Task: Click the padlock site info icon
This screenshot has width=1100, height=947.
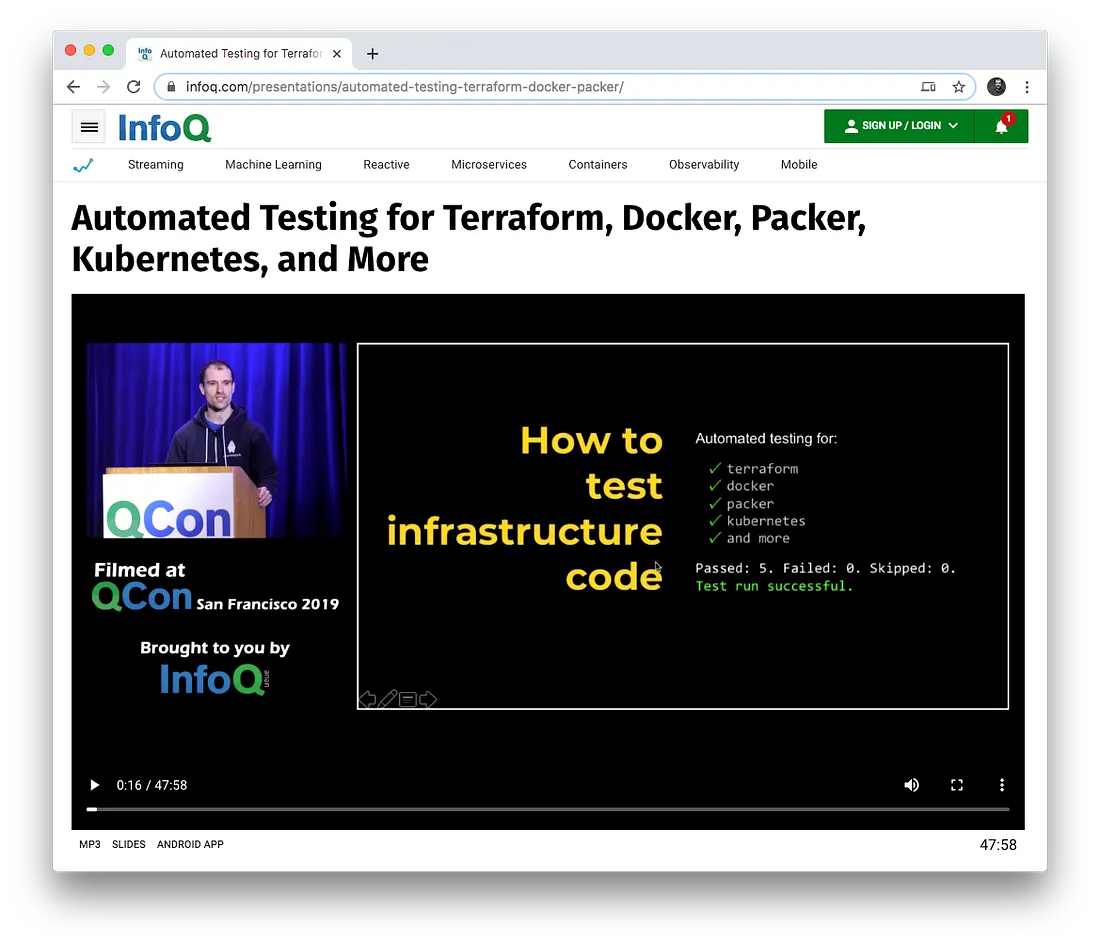Action: coord(170,86)
